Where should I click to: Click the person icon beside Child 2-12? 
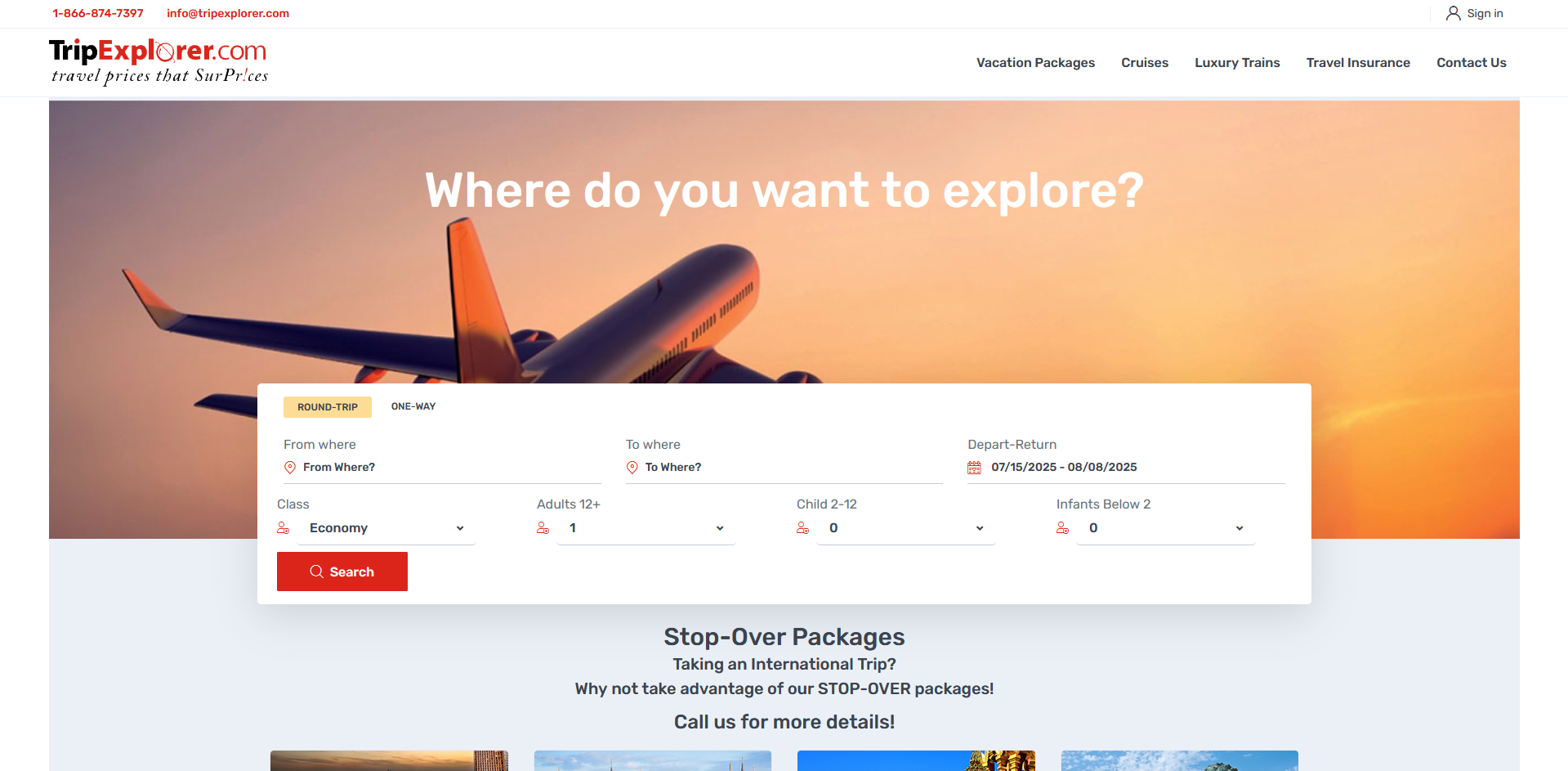pyautogui.click(x=803, y=528)
